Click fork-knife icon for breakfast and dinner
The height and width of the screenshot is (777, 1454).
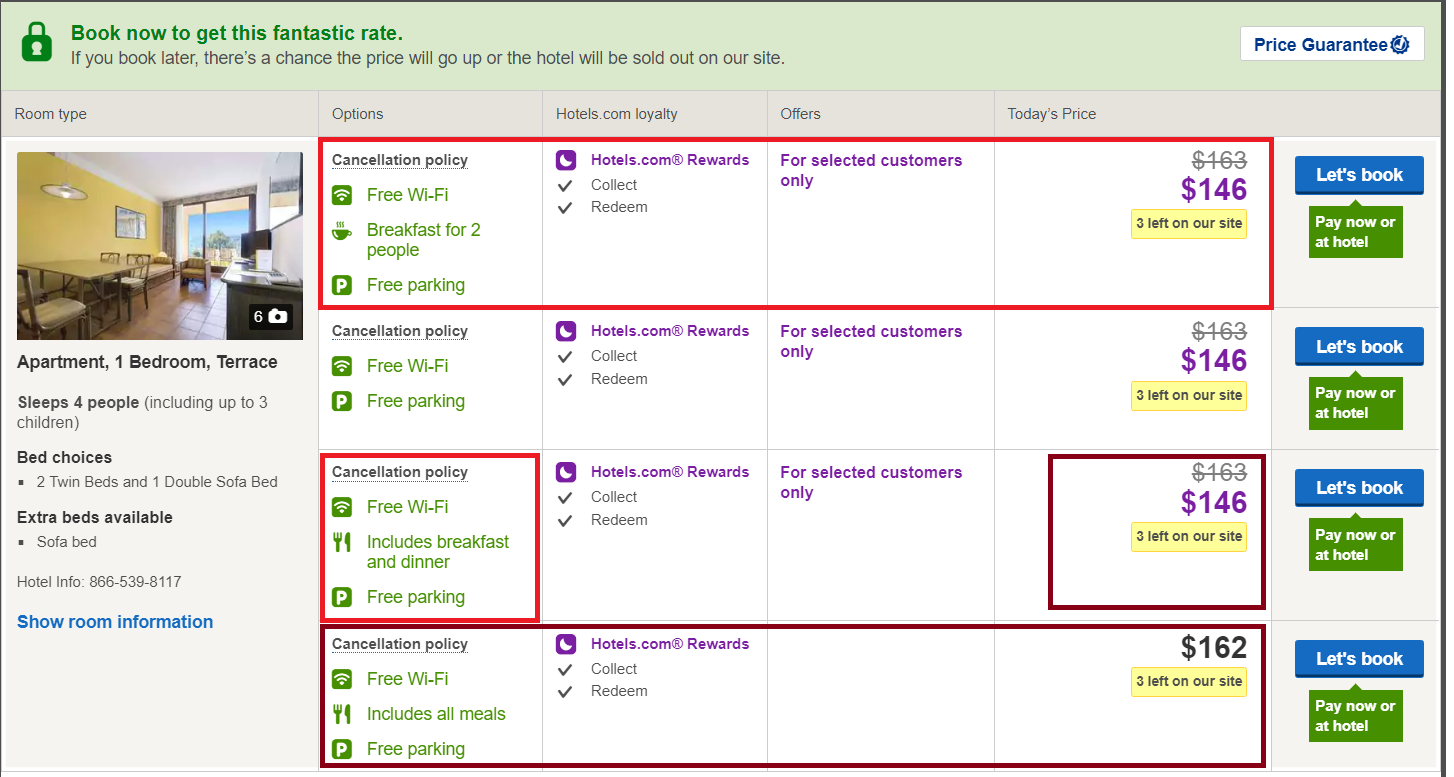coord(342,543)
